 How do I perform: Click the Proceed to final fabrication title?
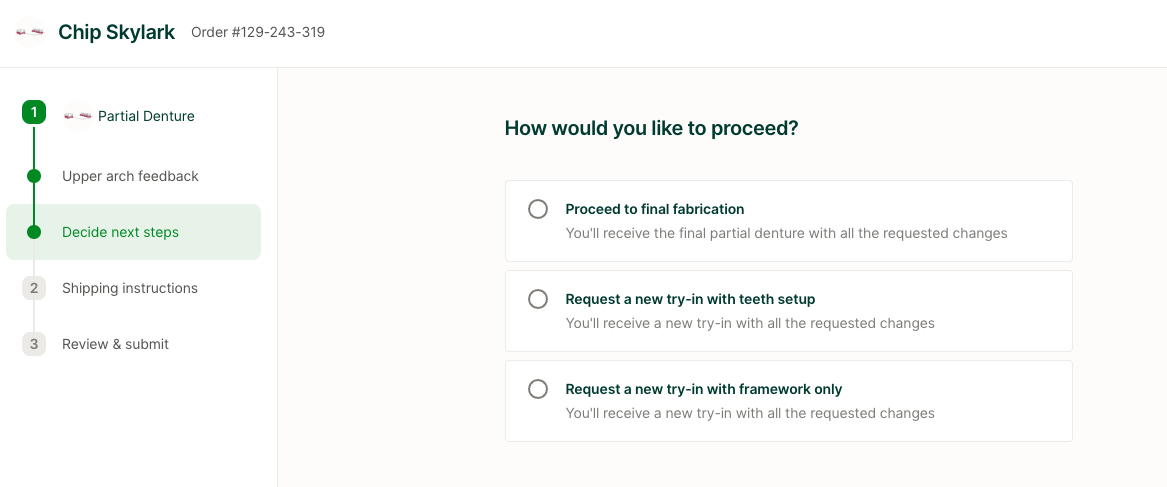point(655,209)
